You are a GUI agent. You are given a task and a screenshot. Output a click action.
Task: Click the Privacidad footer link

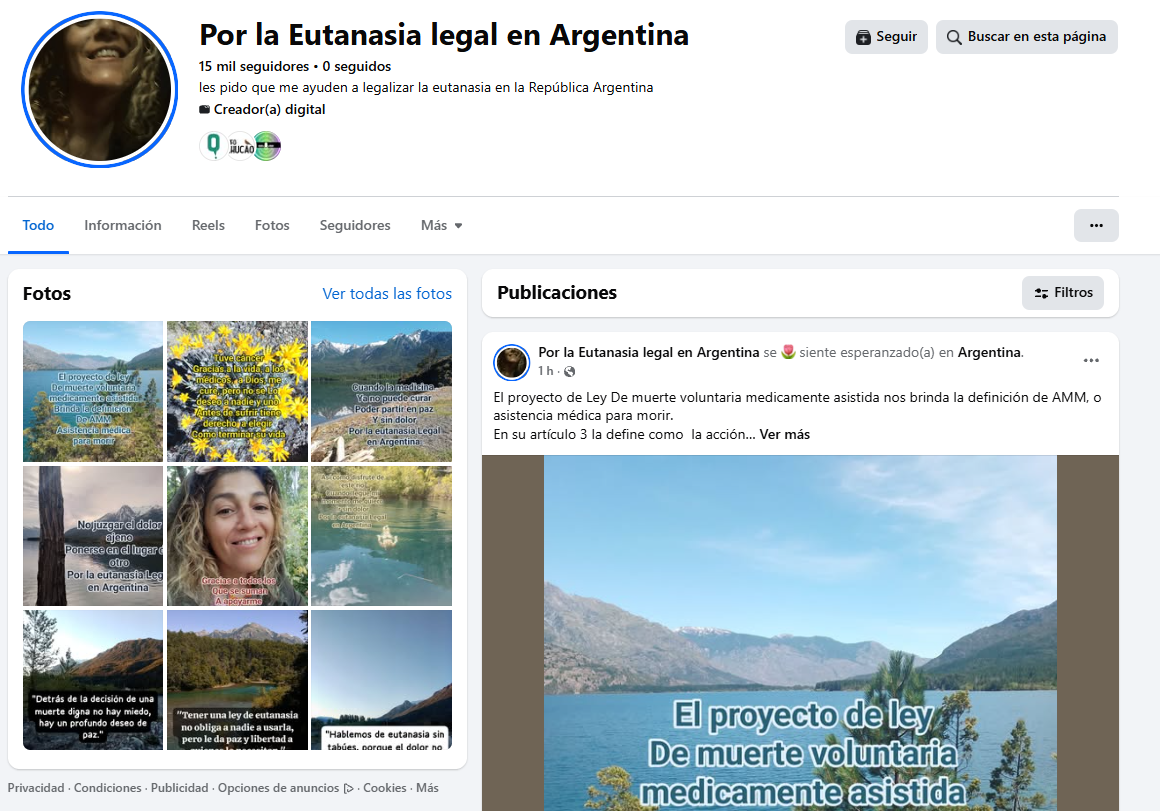coord(36,788)
